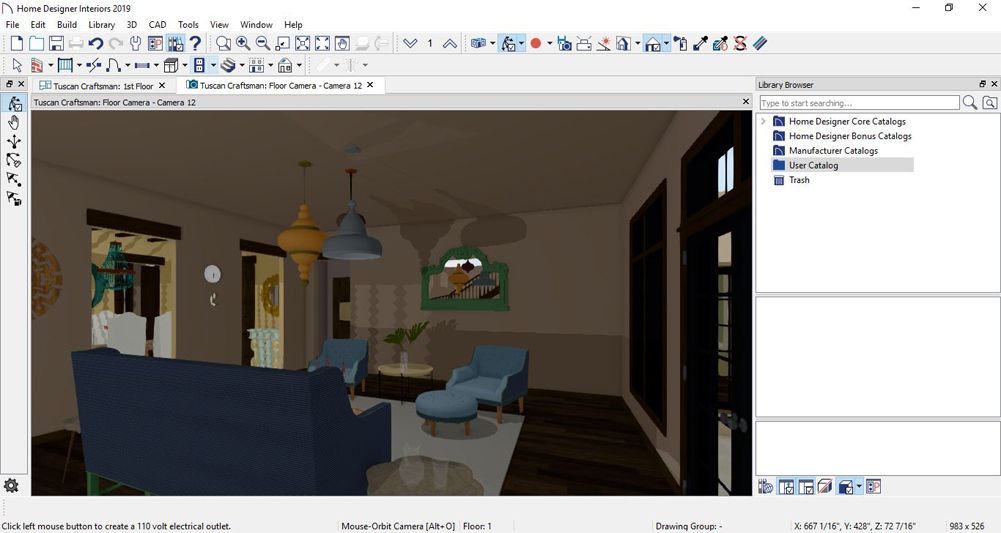Image resolution: width=1001 pixels, height=533 pixels.
Task: Select the Mouse-Pan Camera hand tool
Action: click(x=13, y=123)
